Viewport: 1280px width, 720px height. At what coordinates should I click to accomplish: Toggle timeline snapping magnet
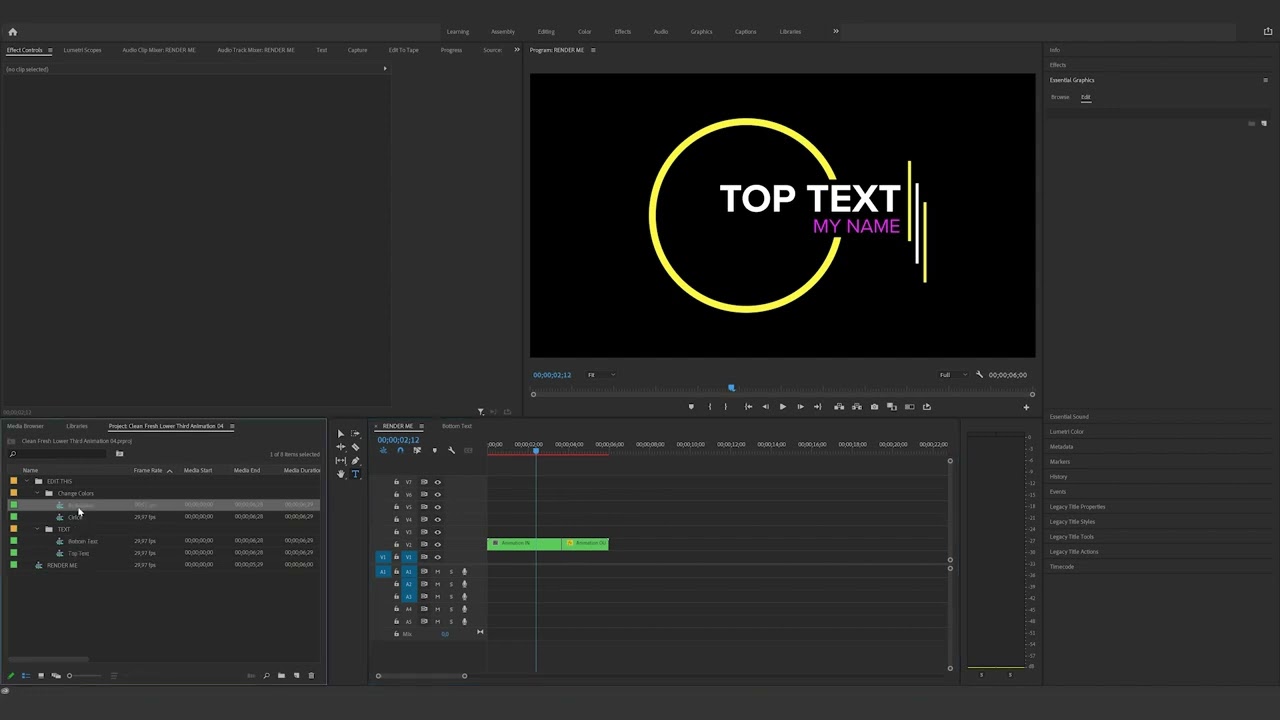(400, 450)
